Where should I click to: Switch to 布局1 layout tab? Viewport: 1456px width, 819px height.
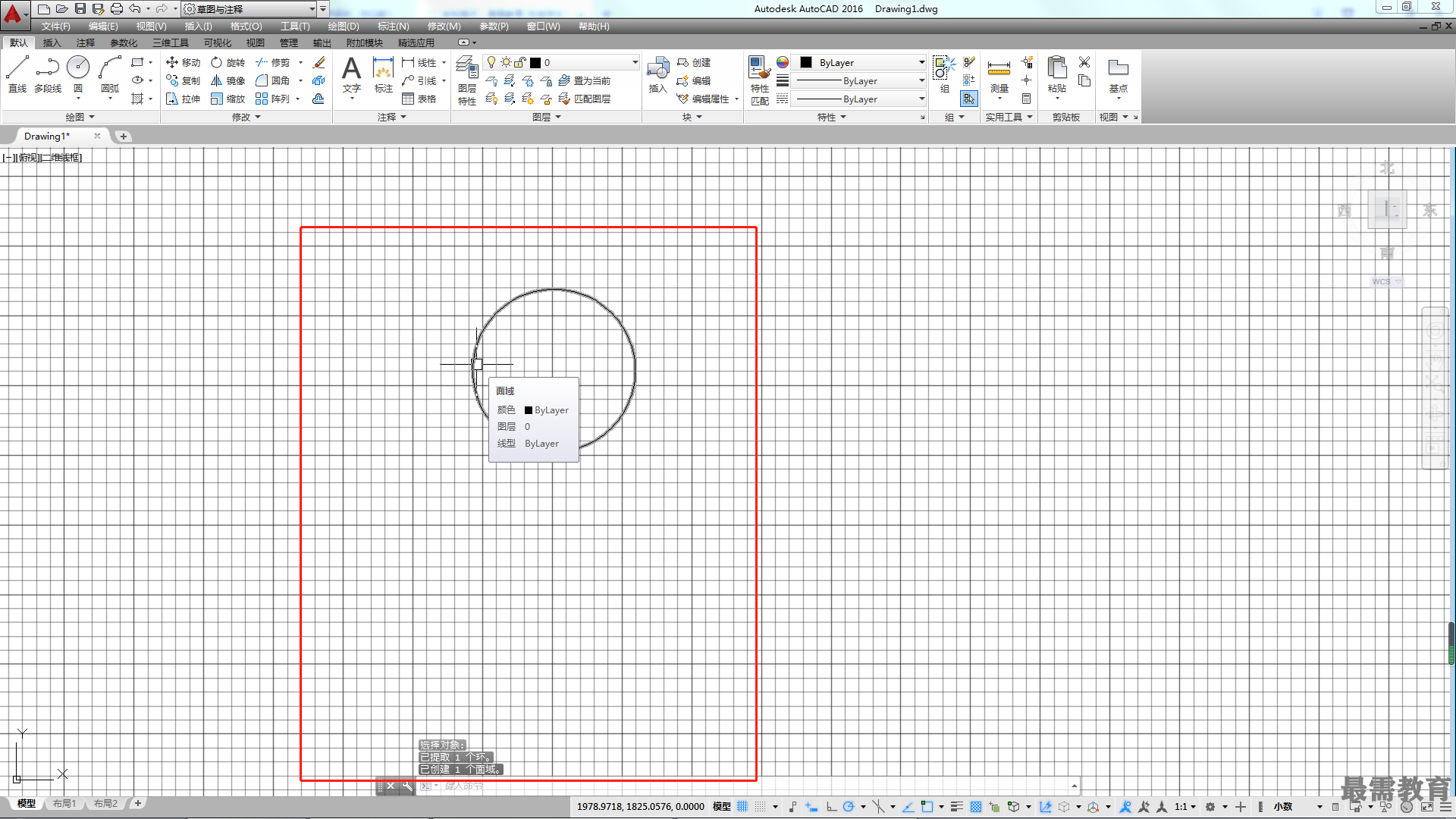coord(64,804)
